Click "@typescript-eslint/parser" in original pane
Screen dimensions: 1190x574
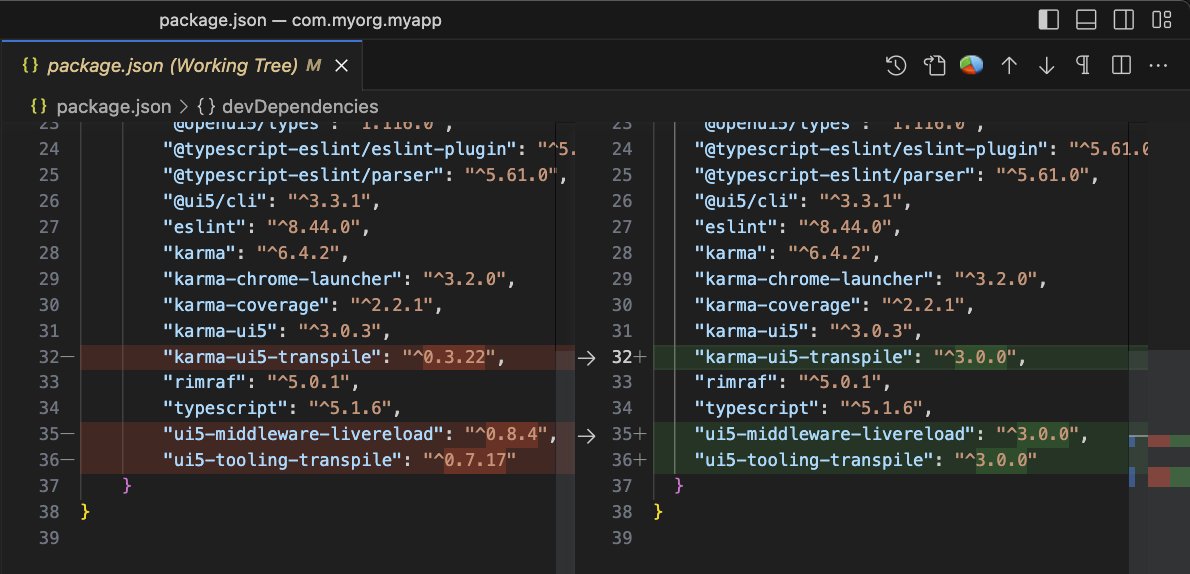tap(303, 175)
